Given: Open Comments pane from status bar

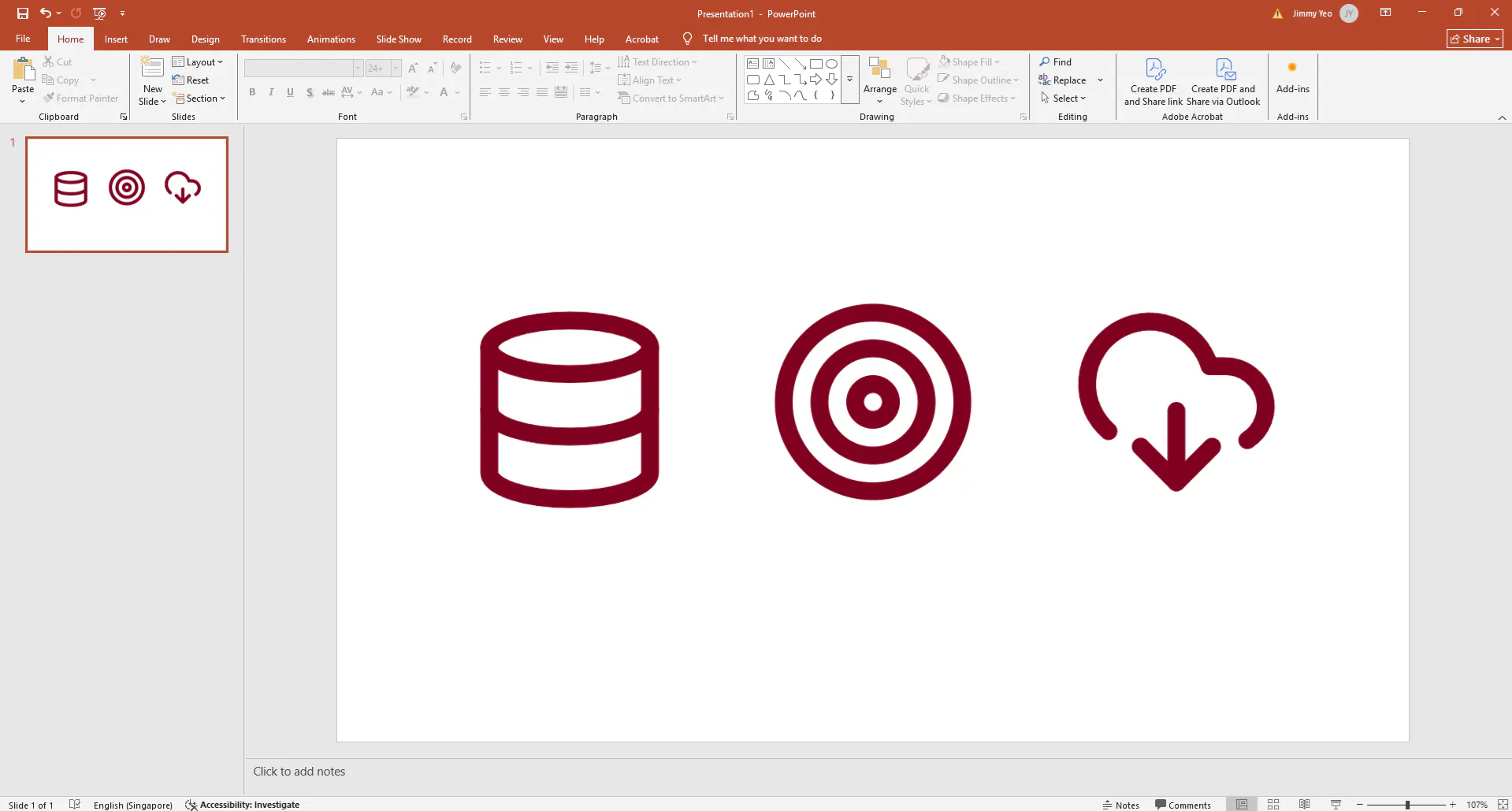Looking at the screenshot, I should tap(1183, 805).
